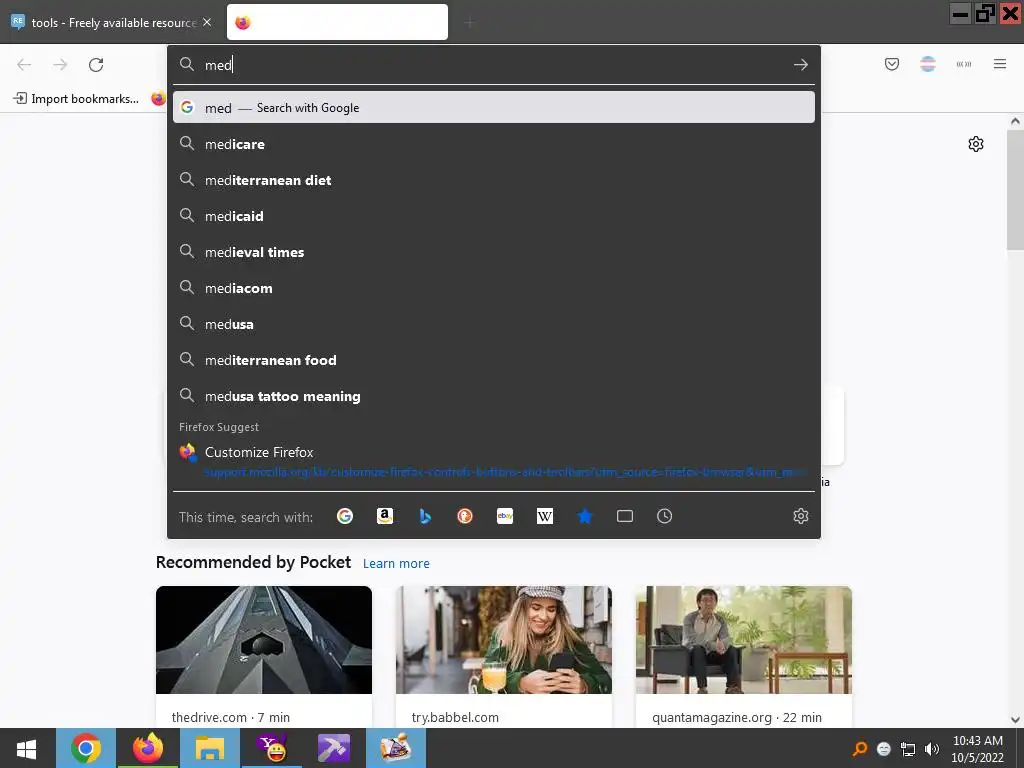Click the Save to Pocket toolbar icon

[892, 64]
